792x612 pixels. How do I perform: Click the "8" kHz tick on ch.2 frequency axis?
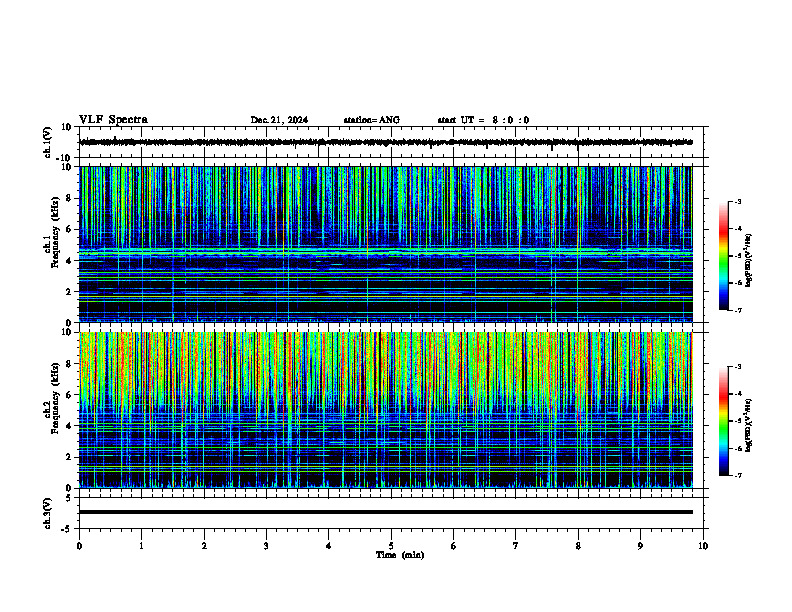click(x=69, y=364)
